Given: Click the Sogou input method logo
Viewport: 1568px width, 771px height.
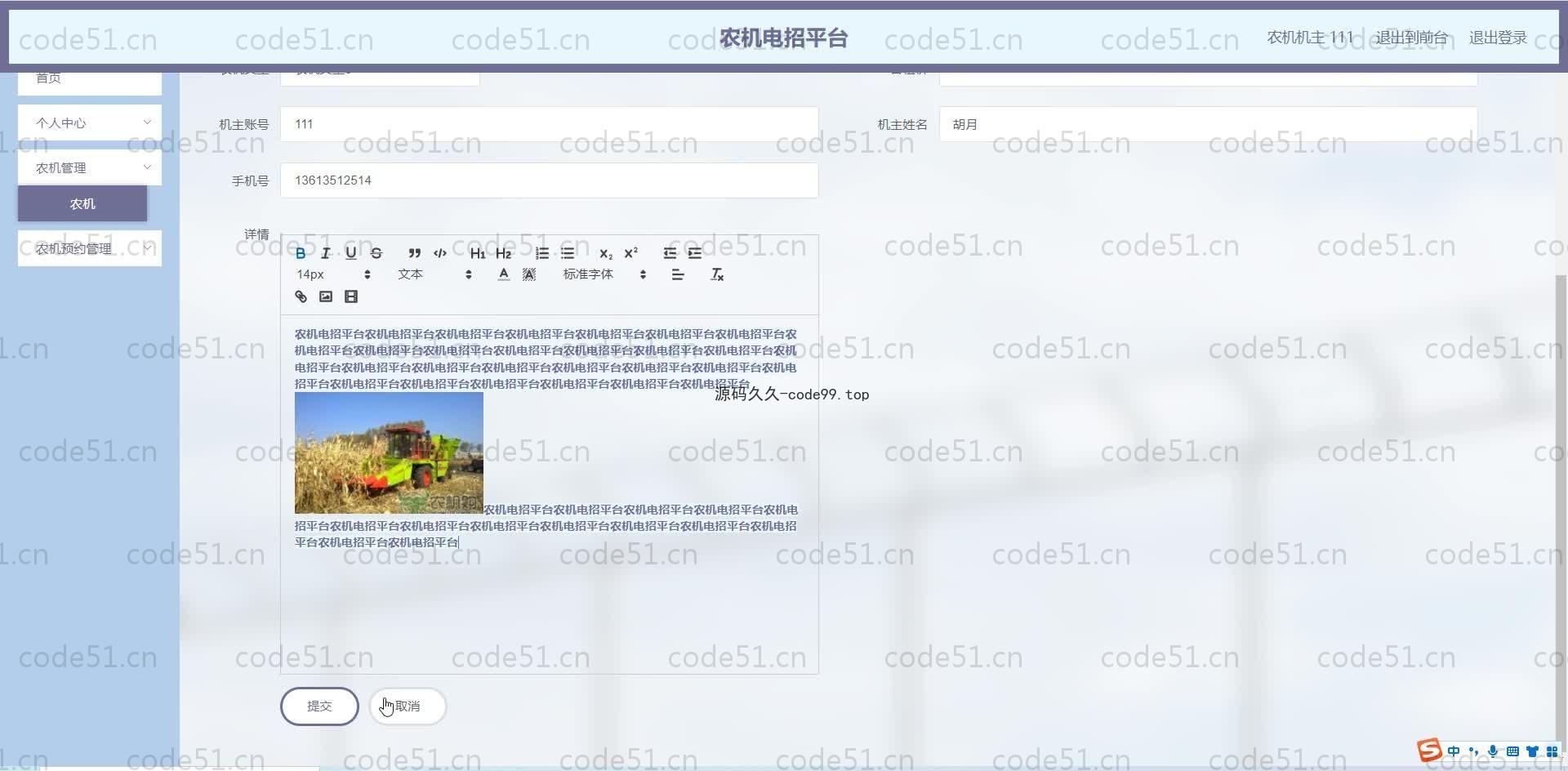Looking at the screenshot, I should [x=1429, y=751].
